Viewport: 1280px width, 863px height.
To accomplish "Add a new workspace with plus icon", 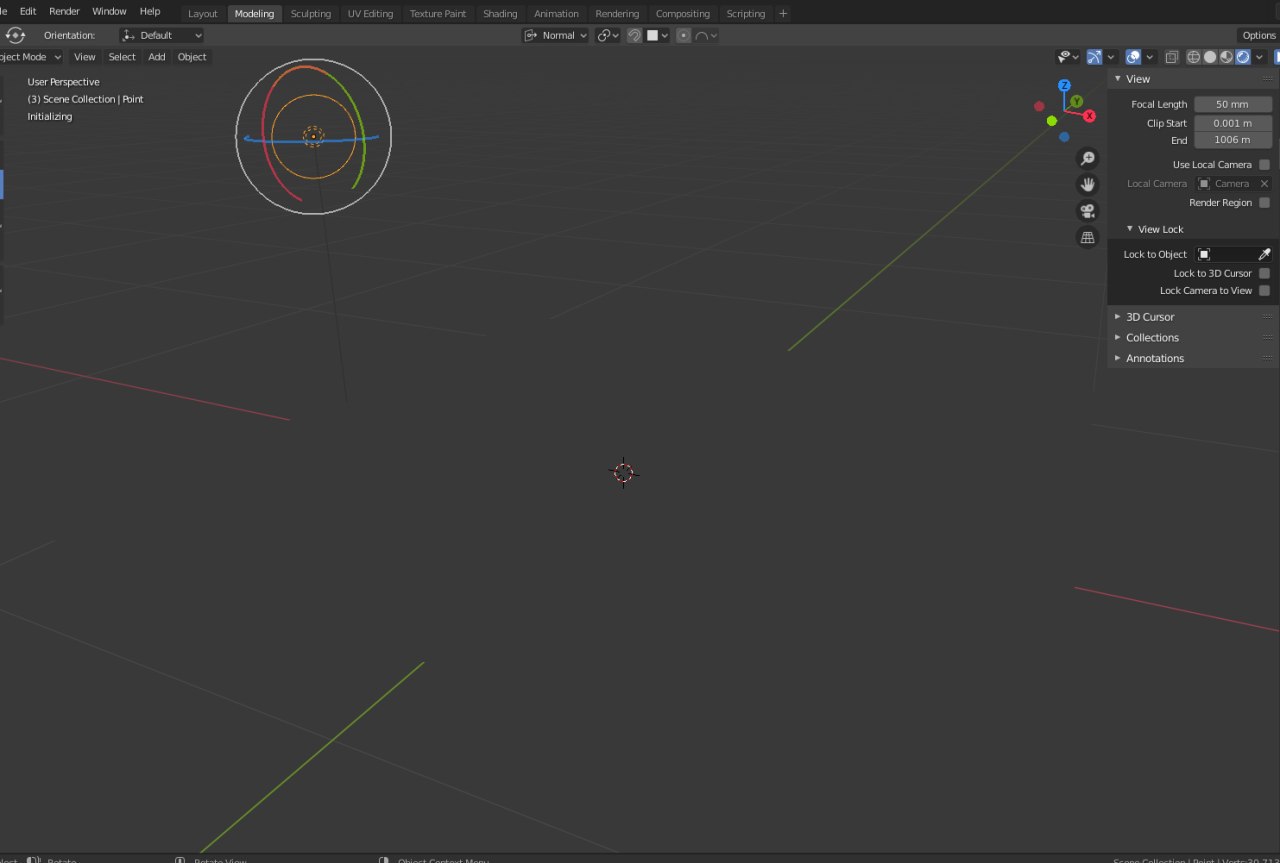I will [783, 13].
